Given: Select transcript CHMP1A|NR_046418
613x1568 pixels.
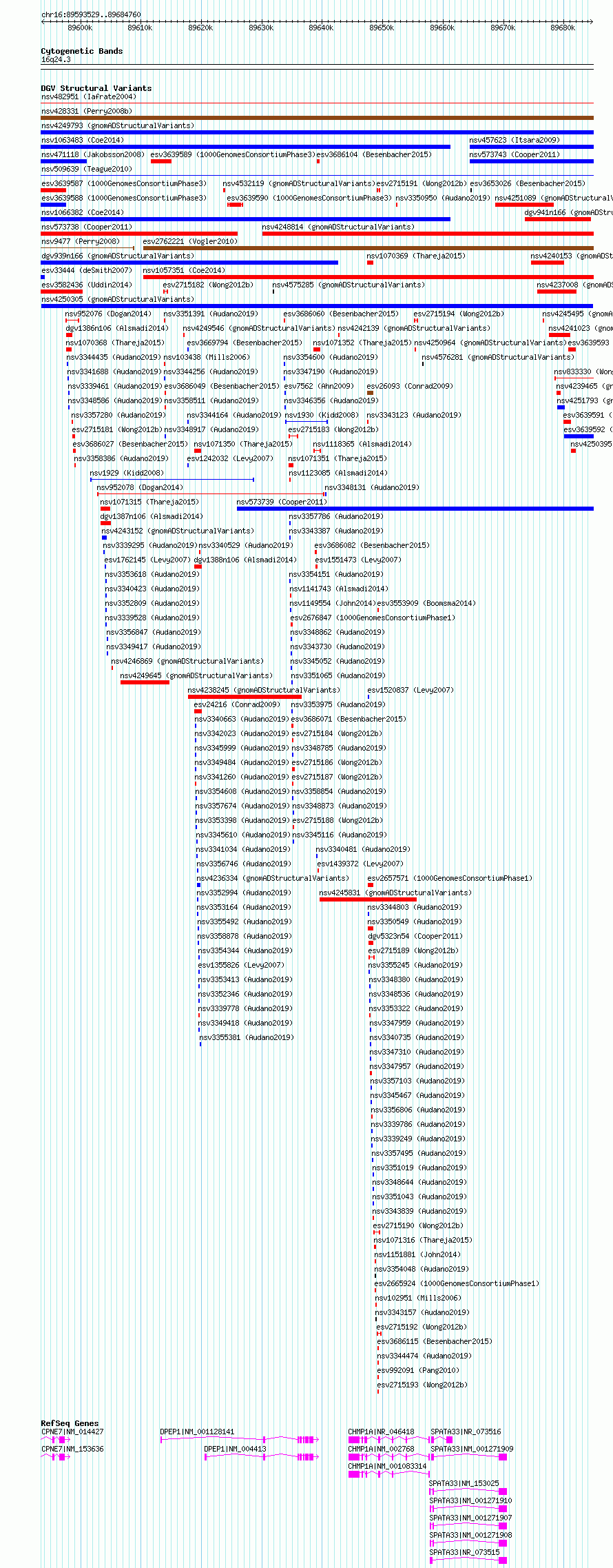Looking at the screenshot, I should (382, 1432).
